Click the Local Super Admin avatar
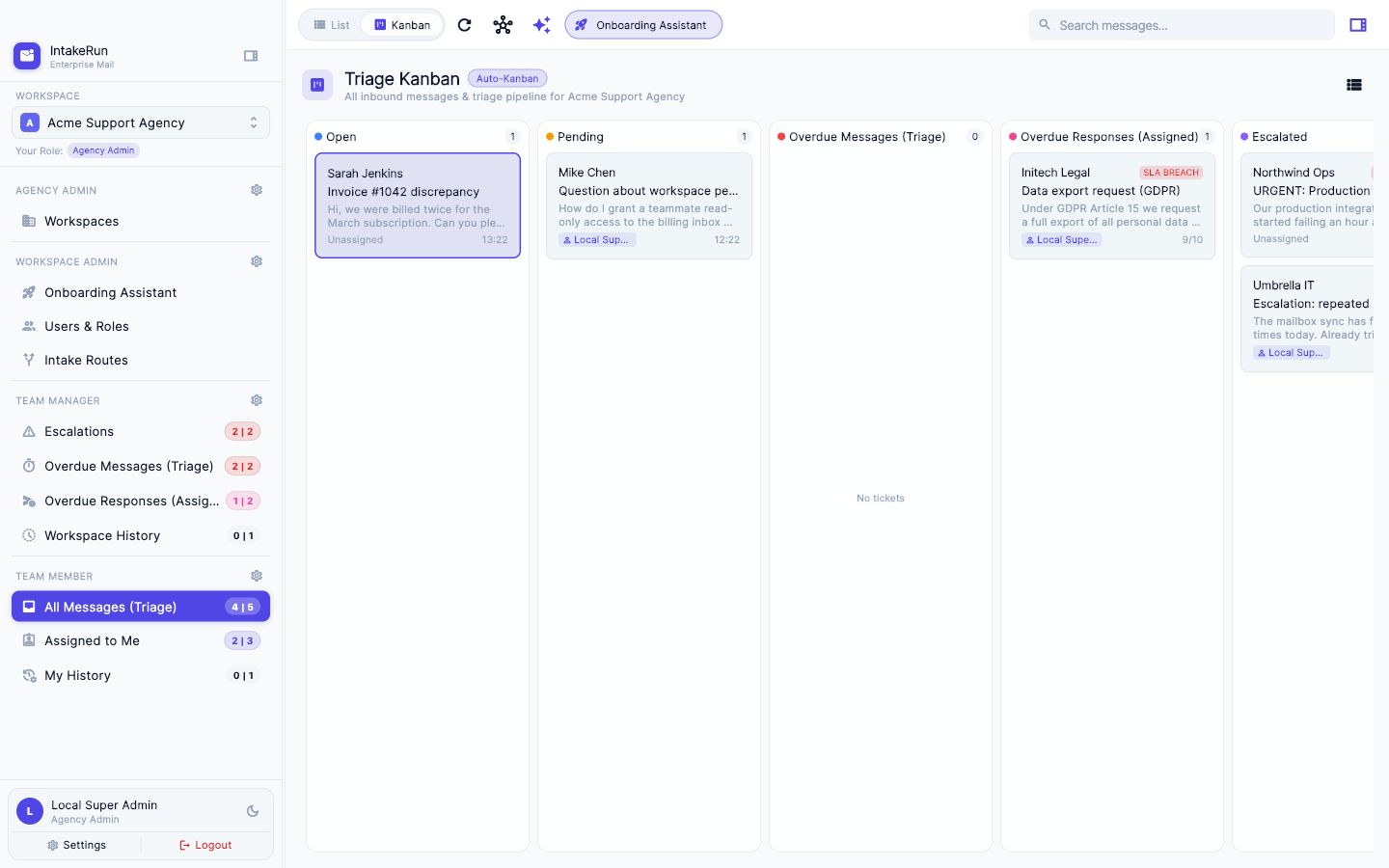Image resolution: width=1389 pixels, height=868 pixels. 30,811
